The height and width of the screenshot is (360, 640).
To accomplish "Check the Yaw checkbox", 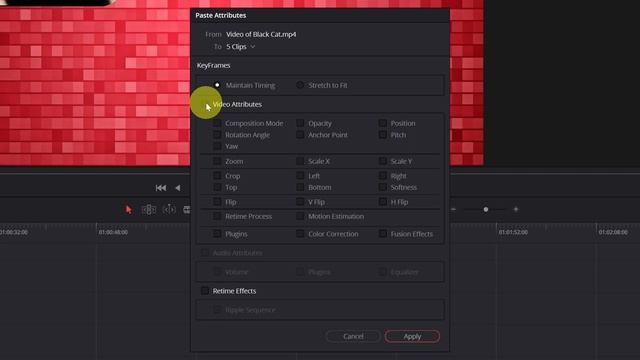I will tap(217, 146).
